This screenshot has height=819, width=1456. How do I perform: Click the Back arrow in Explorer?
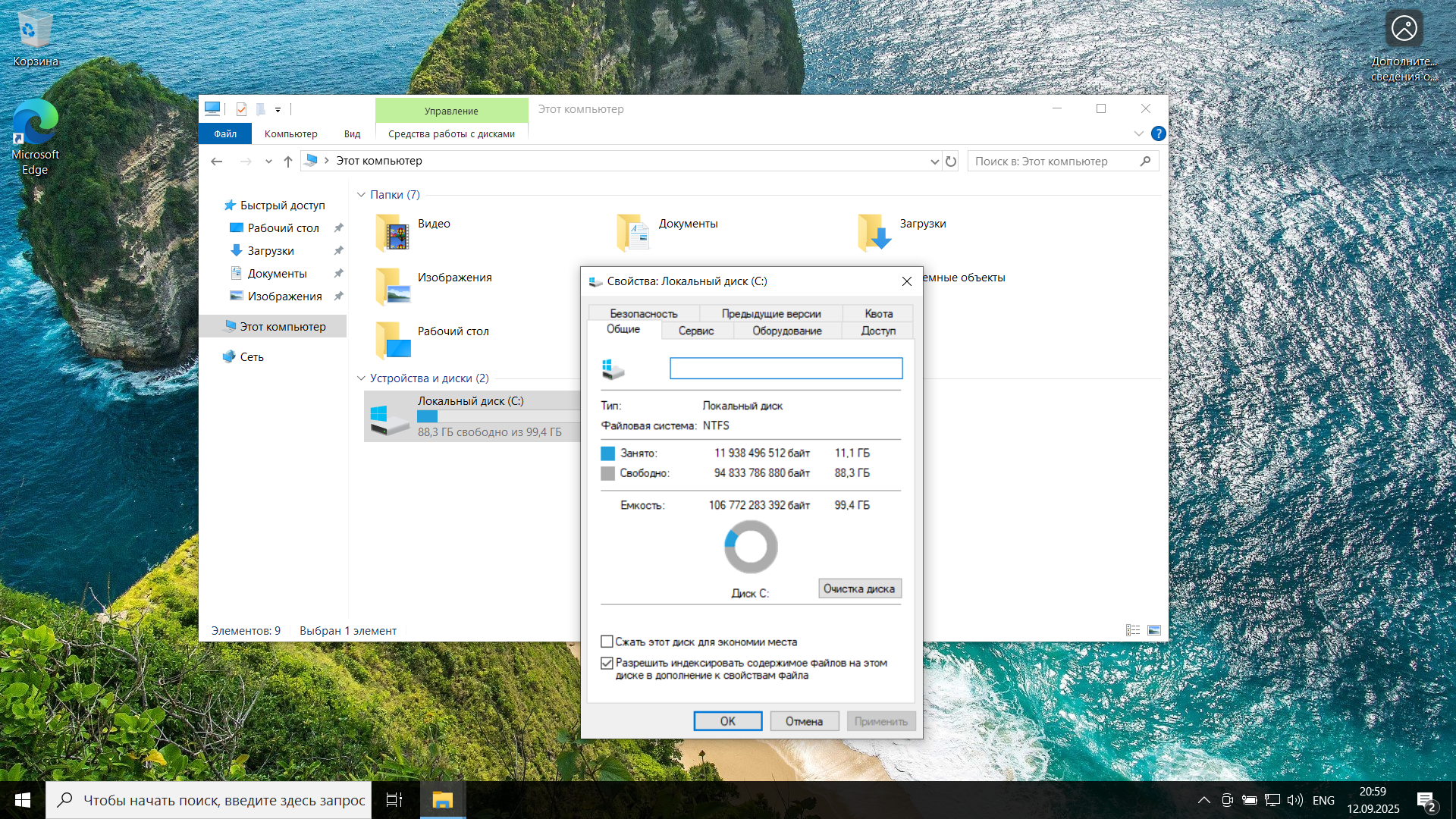217,161
